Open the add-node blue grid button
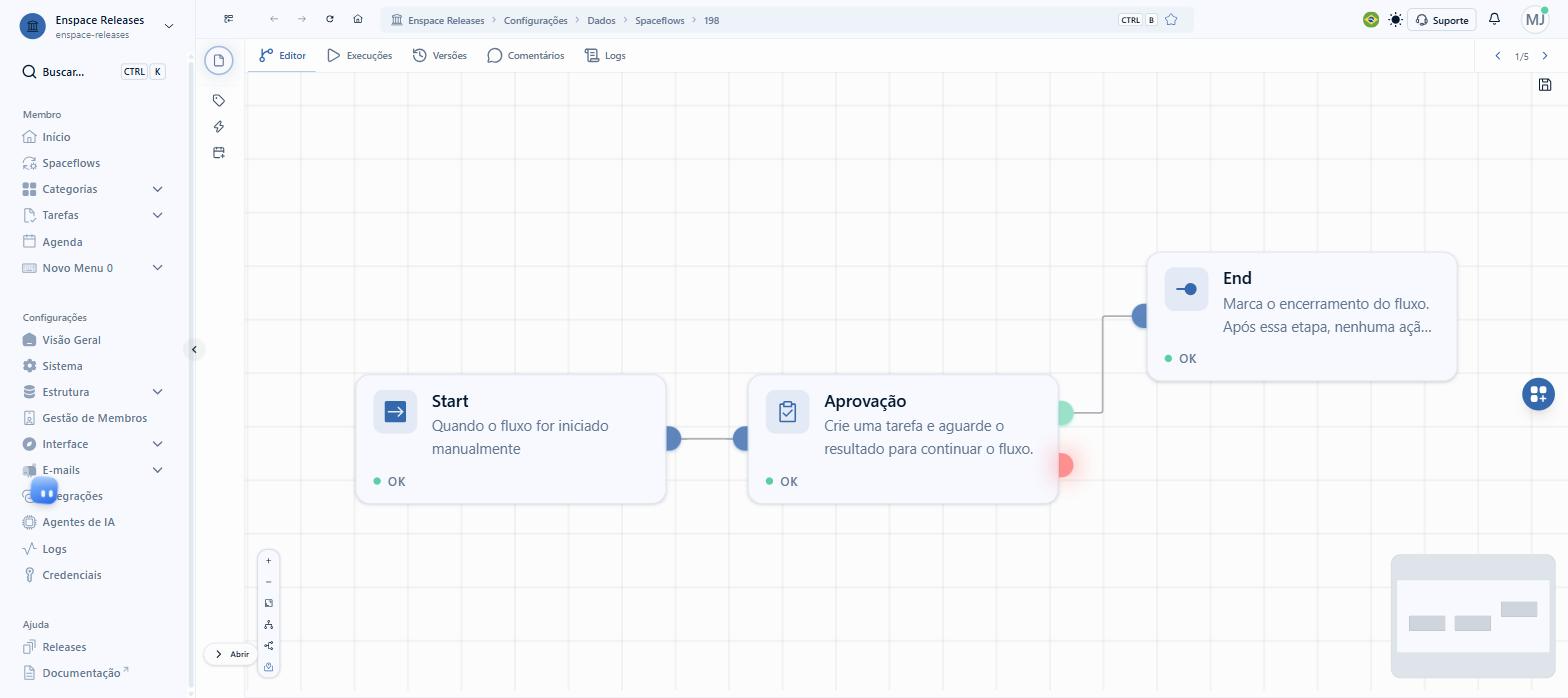Viewport: 1568px width, 698px height. coord(1538,394)
